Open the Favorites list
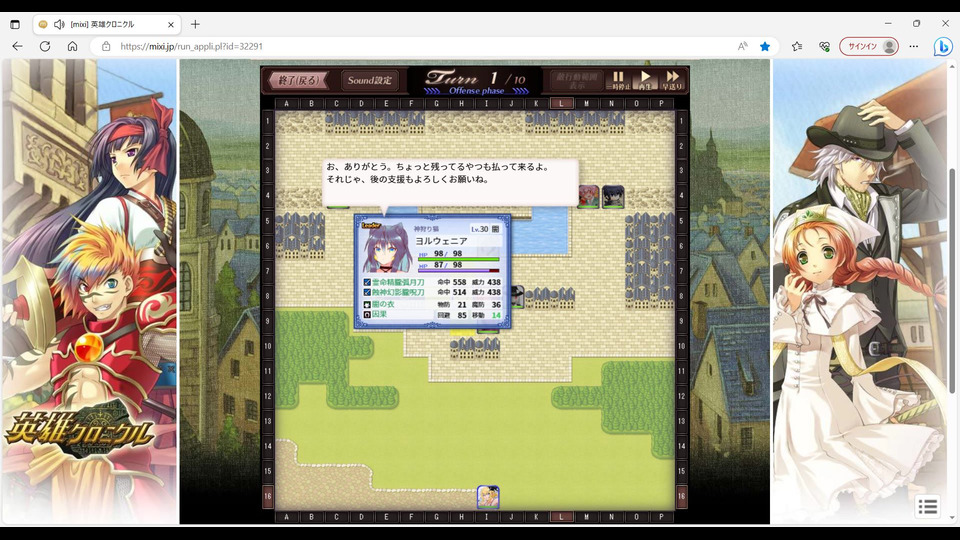This screenshot has width=960, height=540. coord(797,46)
